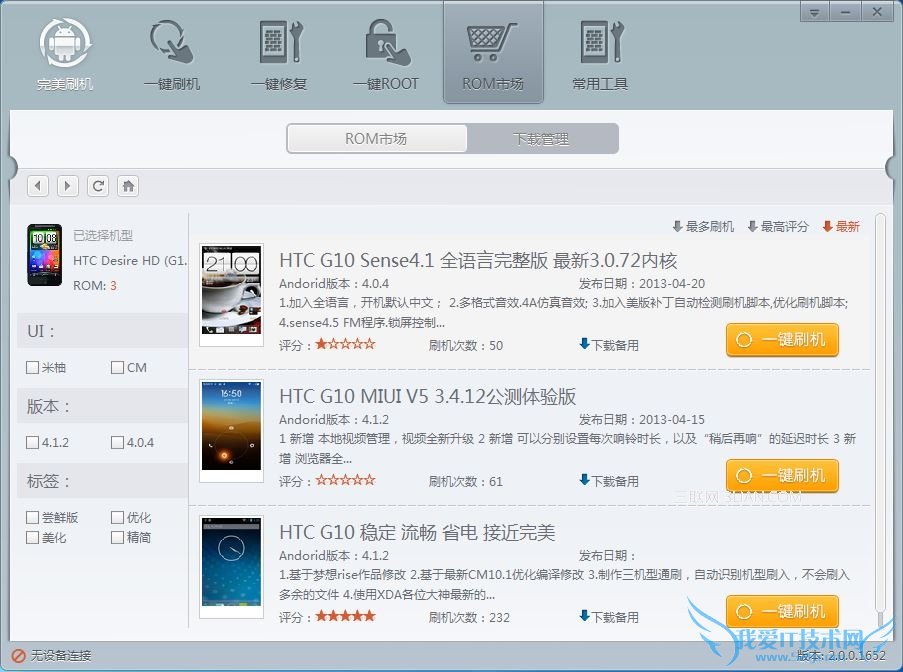Click the 无设备连接 status icon
This screenshot has width=903, height=672.
pos(18,655)
